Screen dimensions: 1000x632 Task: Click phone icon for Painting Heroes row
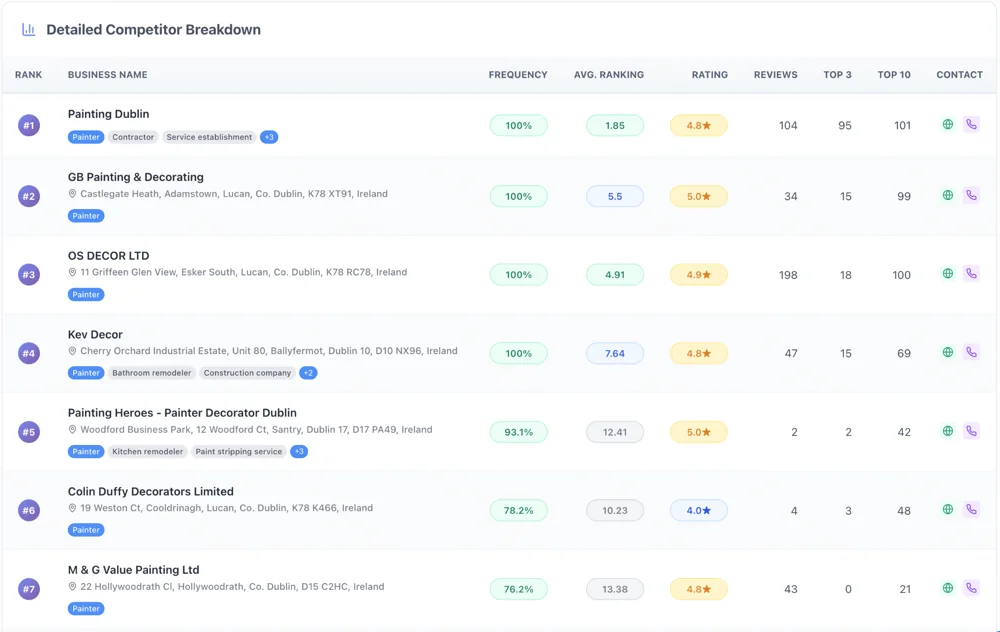coord(971,431)
